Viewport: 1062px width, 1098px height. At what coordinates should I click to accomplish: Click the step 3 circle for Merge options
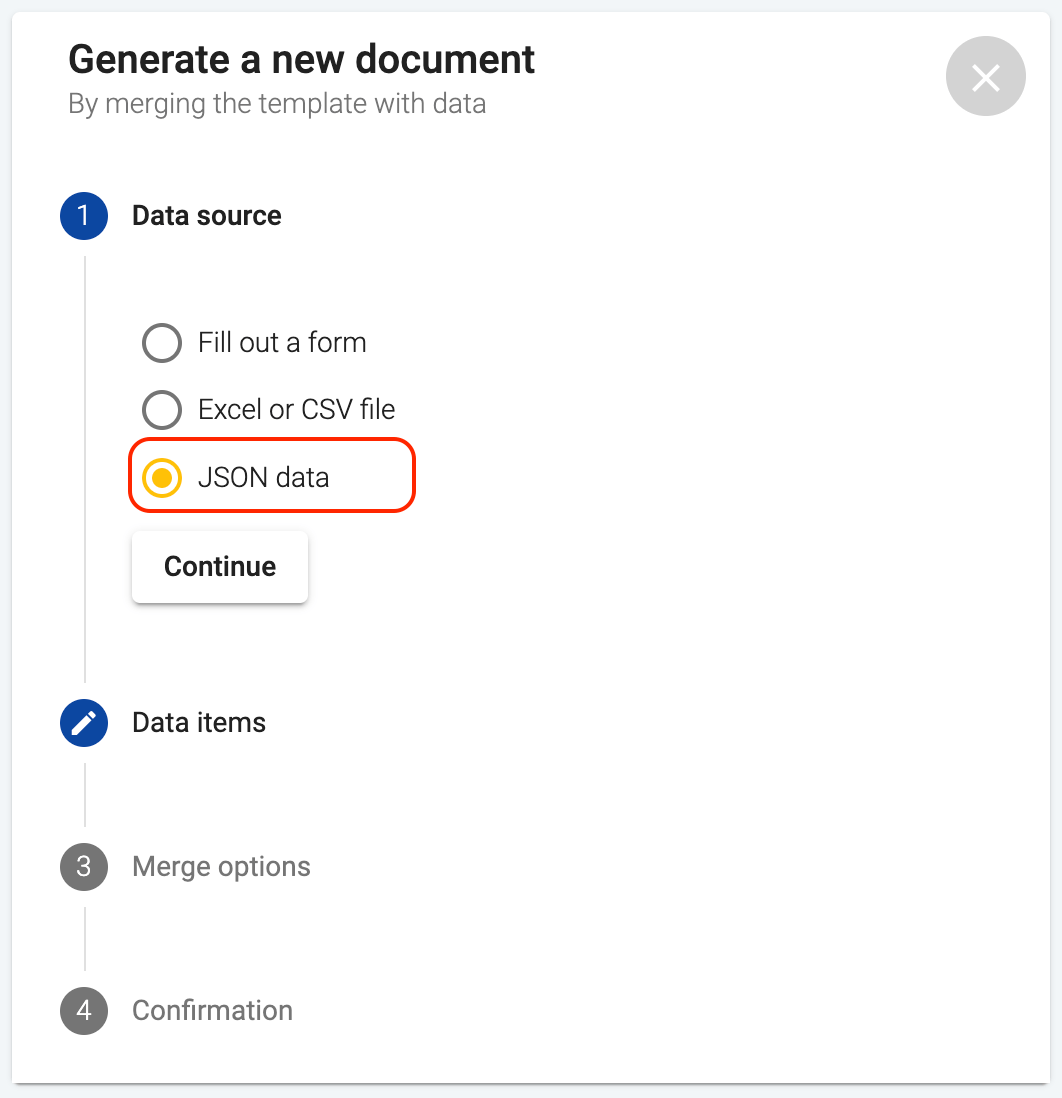(83, 866)
